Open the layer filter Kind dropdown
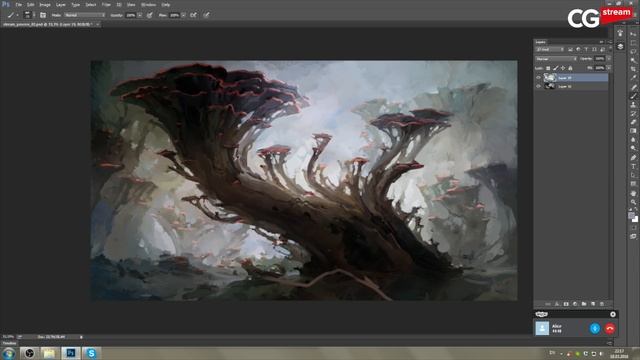Screen dimensions: 640x360 [549, 49]
